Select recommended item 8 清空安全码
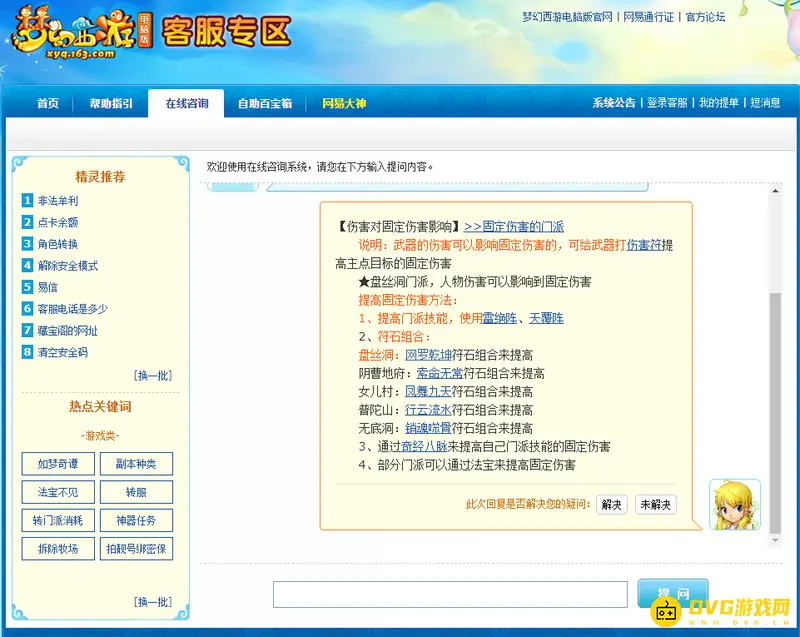The height and width of the screenshot is (637, 800). click(62, 352)
